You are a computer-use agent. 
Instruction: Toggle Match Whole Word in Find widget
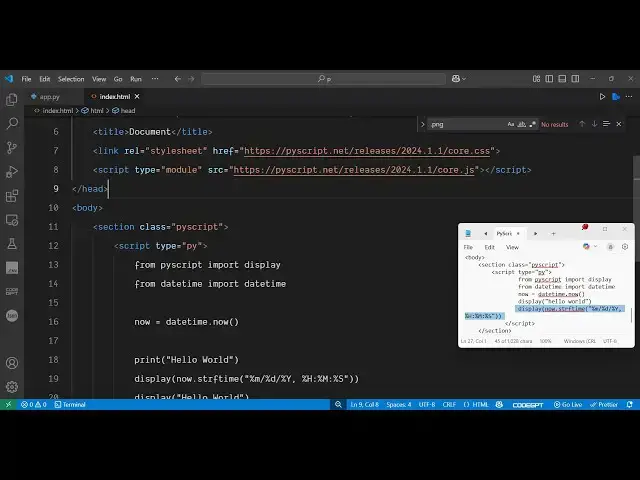click(522, 124)
